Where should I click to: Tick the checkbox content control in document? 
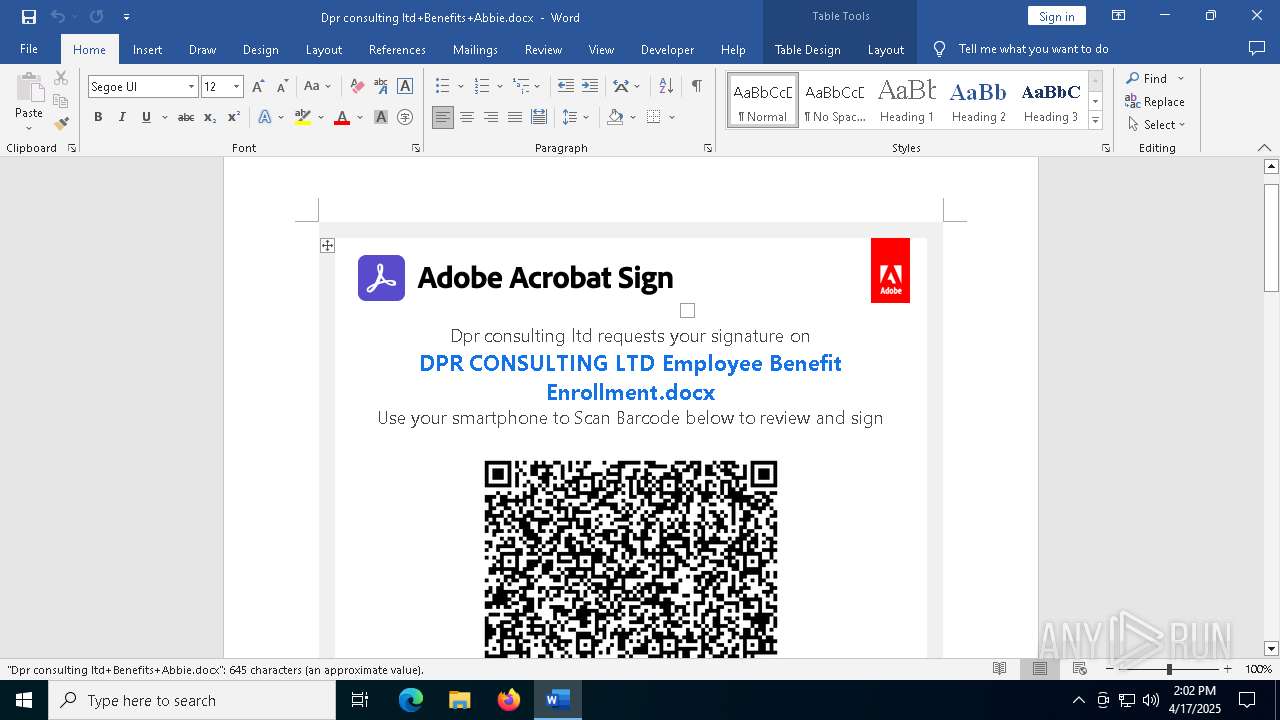pyautogui.click(x=687, y=311)
